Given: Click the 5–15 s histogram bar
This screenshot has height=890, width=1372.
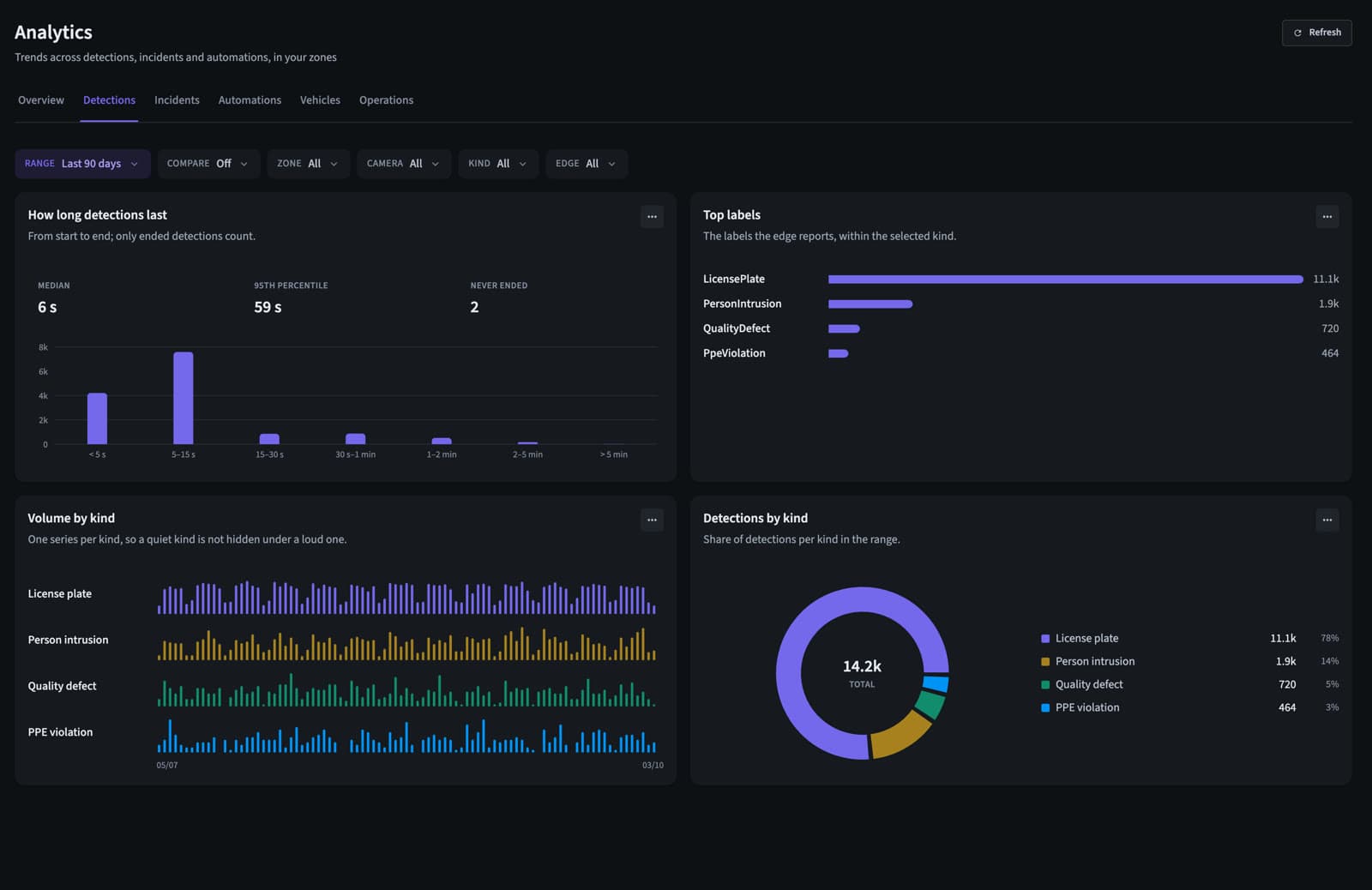Looking at the screenshot, I should [184, 398].
